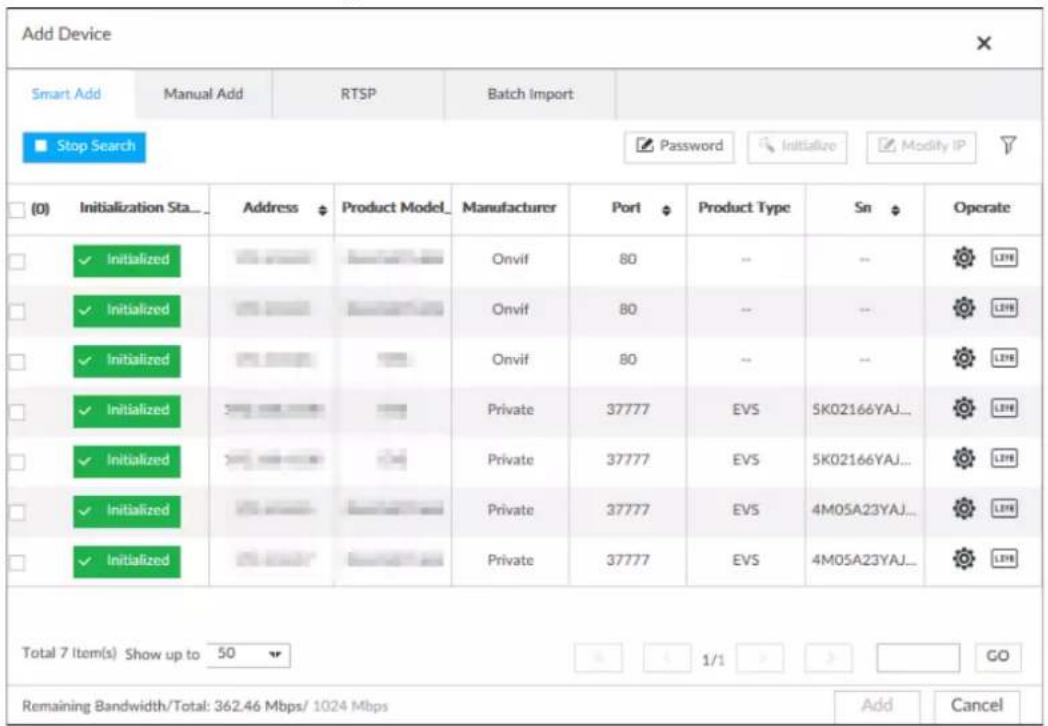Click gear icon in second 5K02166YAJ row
The image size is (1048, 726).
(963, 458)
